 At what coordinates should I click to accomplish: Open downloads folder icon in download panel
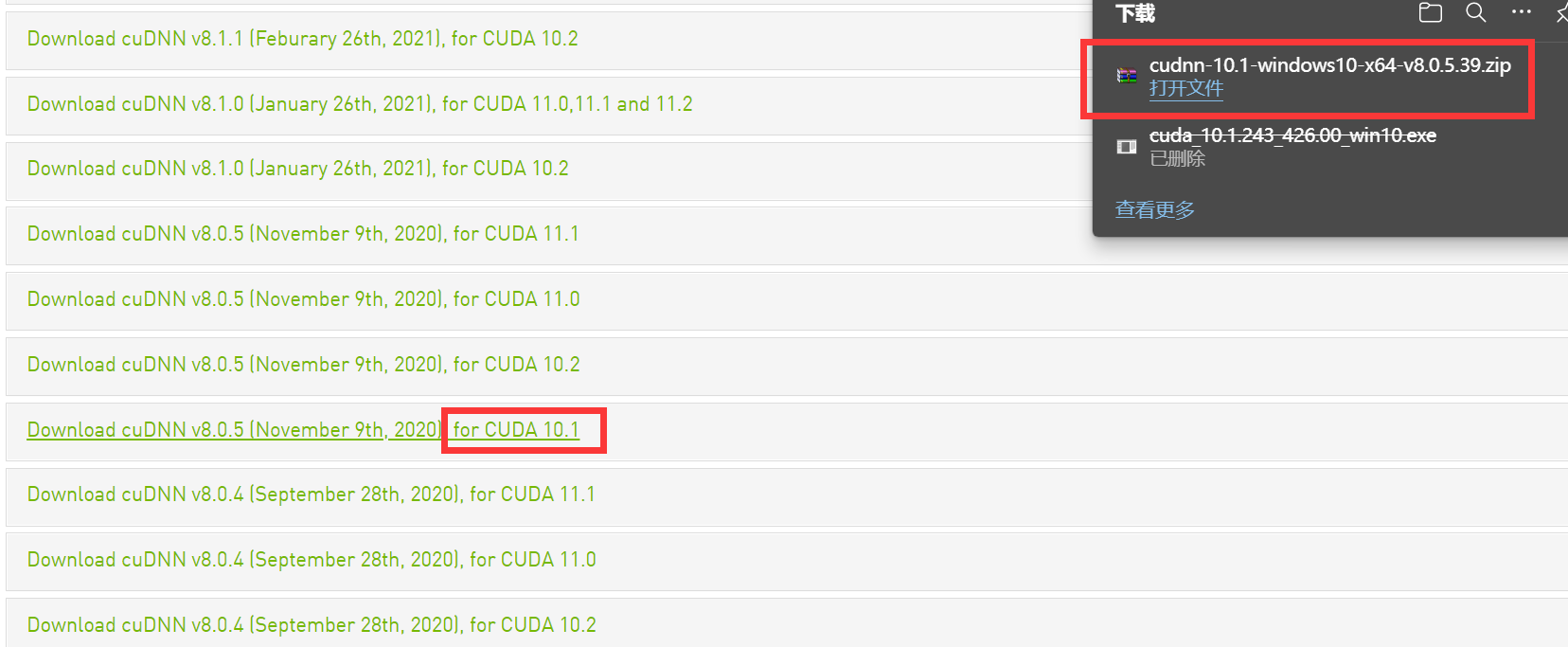pyautogui.click(x=1430, y=12)
